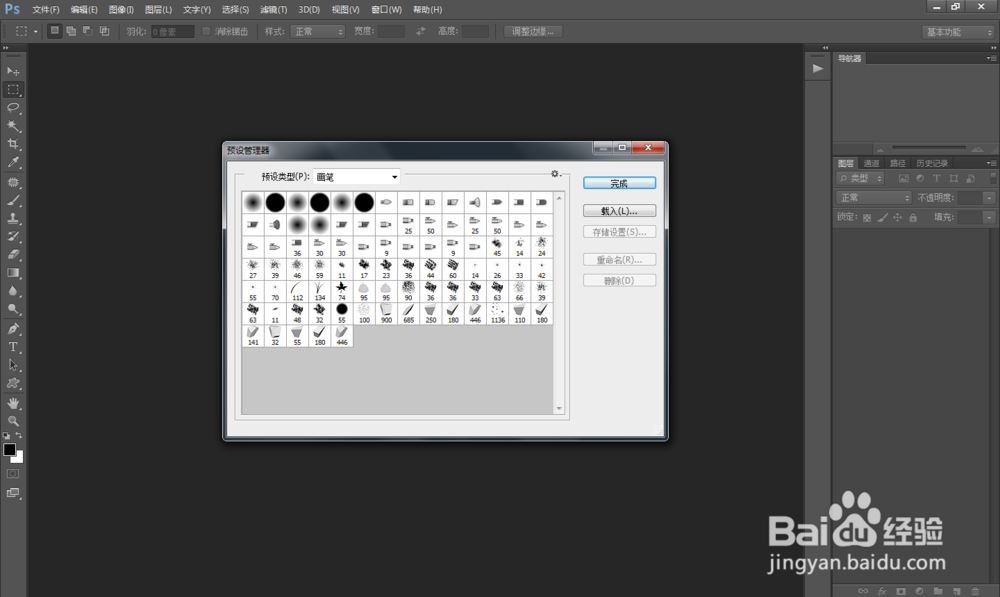This screenshot has height=597, width=1000.
Task: Open the blend mode 正常 dropdown in layers
Action: click(x=874, y=198)
